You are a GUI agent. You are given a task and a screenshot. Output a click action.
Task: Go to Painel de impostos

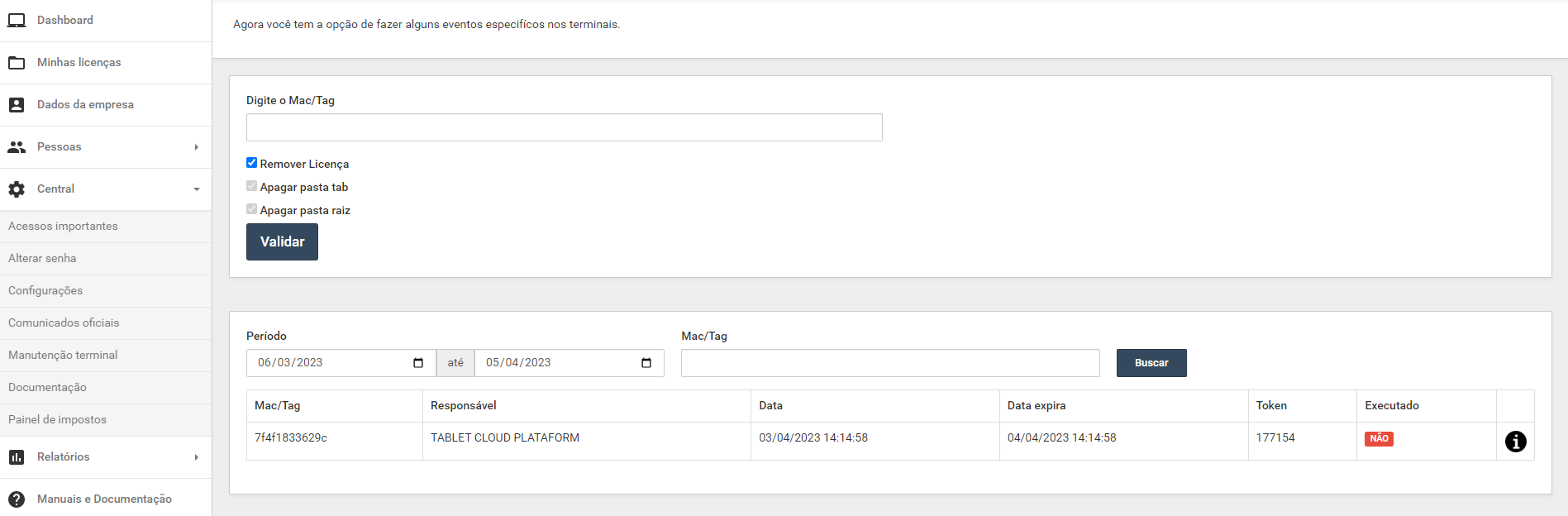click(x=57, y=420)
